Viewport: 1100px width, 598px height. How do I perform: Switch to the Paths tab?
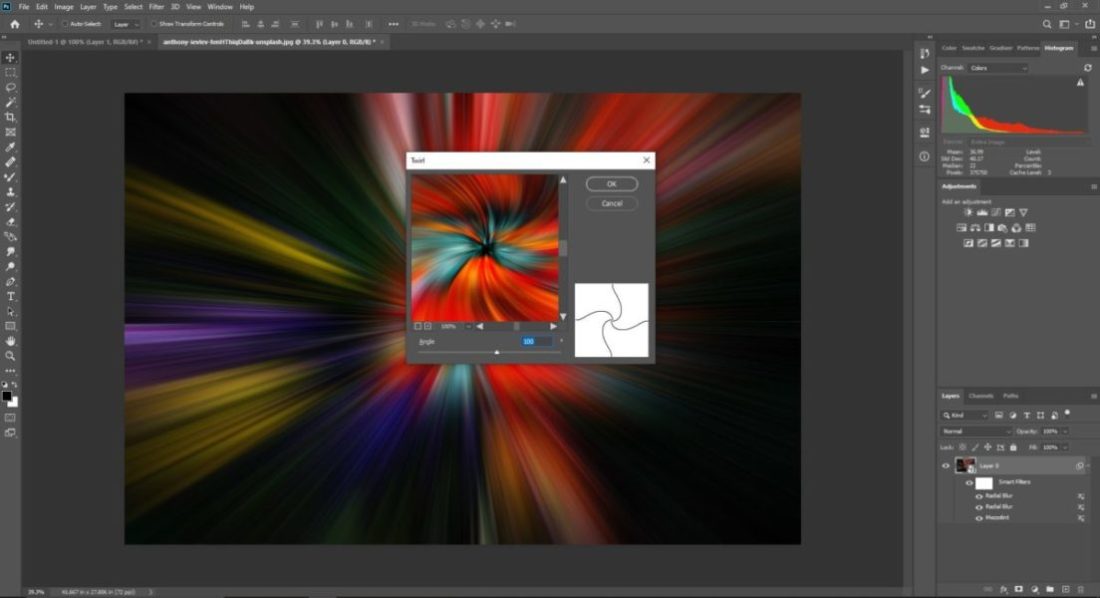click(1010, 397)
